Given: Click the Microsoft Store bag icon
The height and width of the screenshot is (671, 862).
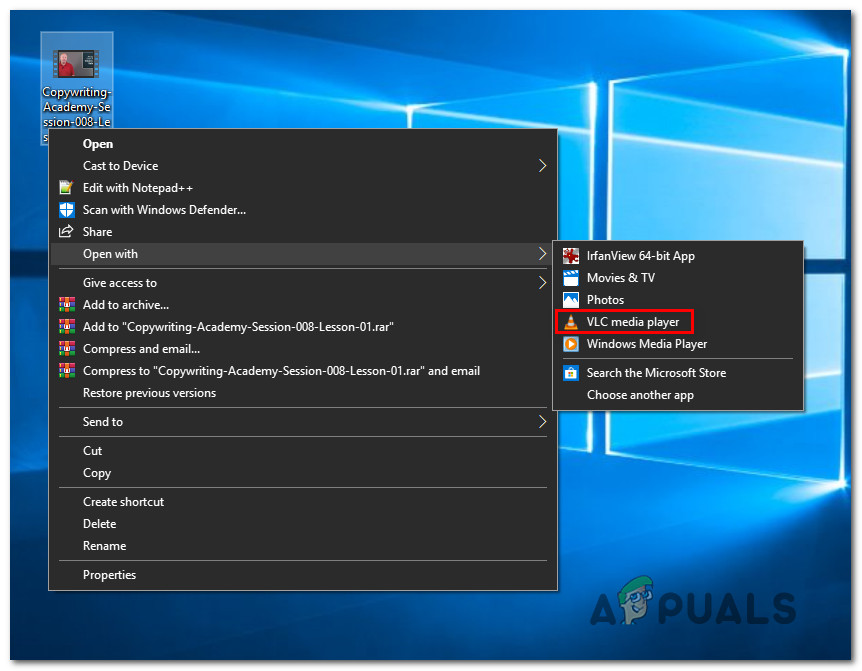Looking at the screenshot, I should click(571, 373).
